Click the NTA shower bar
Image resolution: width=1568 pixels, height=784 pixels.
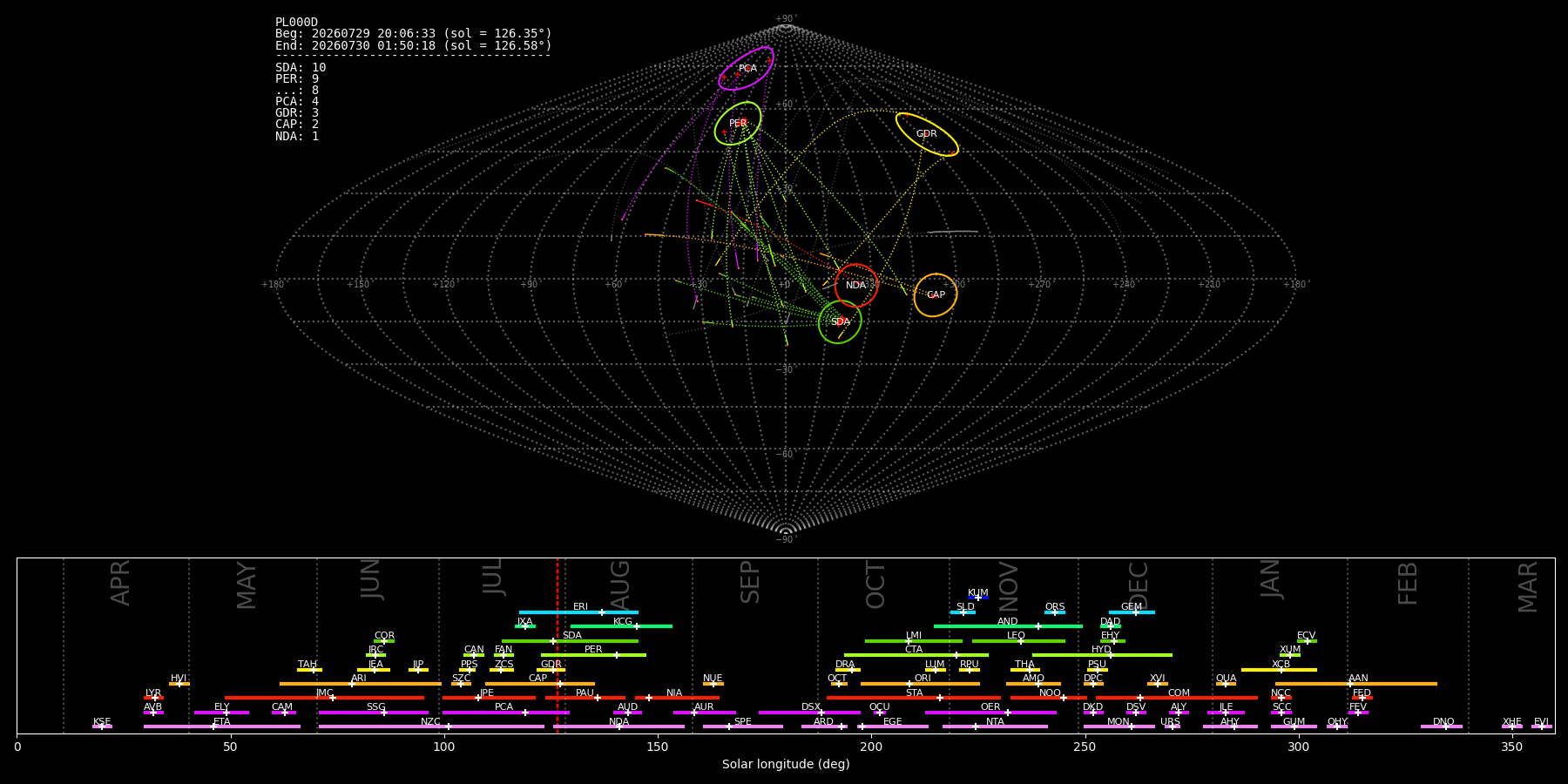coord(995,727)
